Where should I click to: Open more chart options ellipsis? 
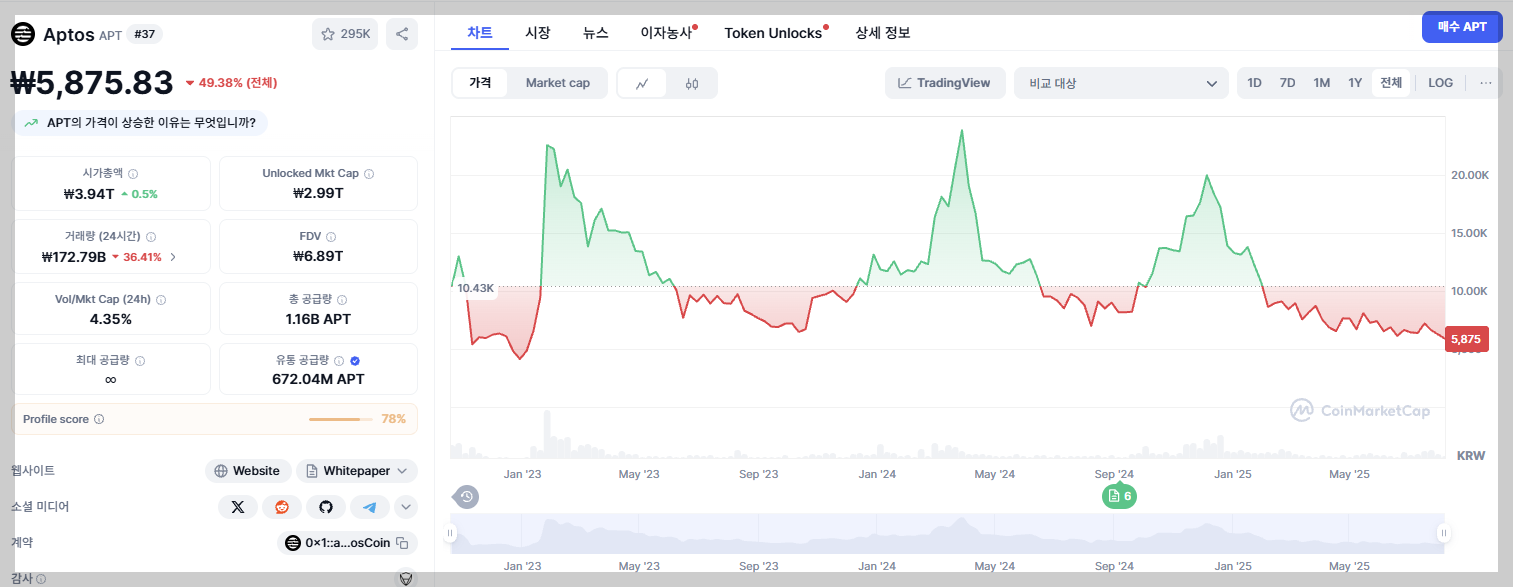coord(1485,83)
